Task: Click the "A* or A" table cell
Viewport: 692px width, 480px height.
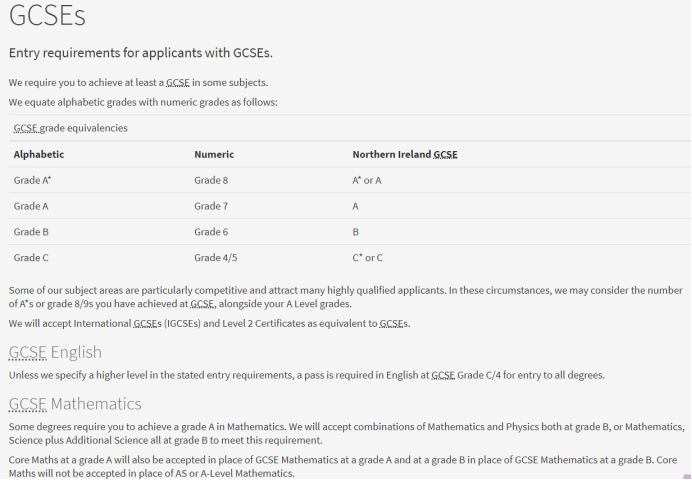Action: (367, 180)
